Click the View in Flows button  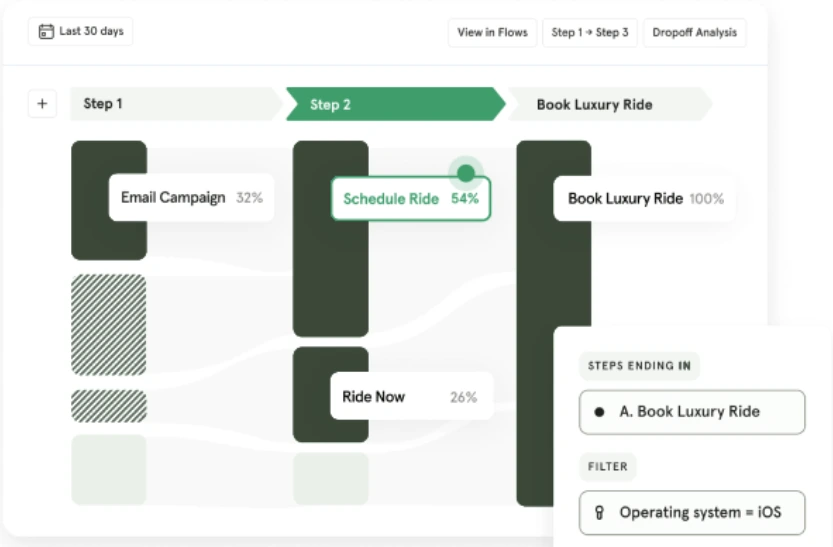click(x=492, y=33)
